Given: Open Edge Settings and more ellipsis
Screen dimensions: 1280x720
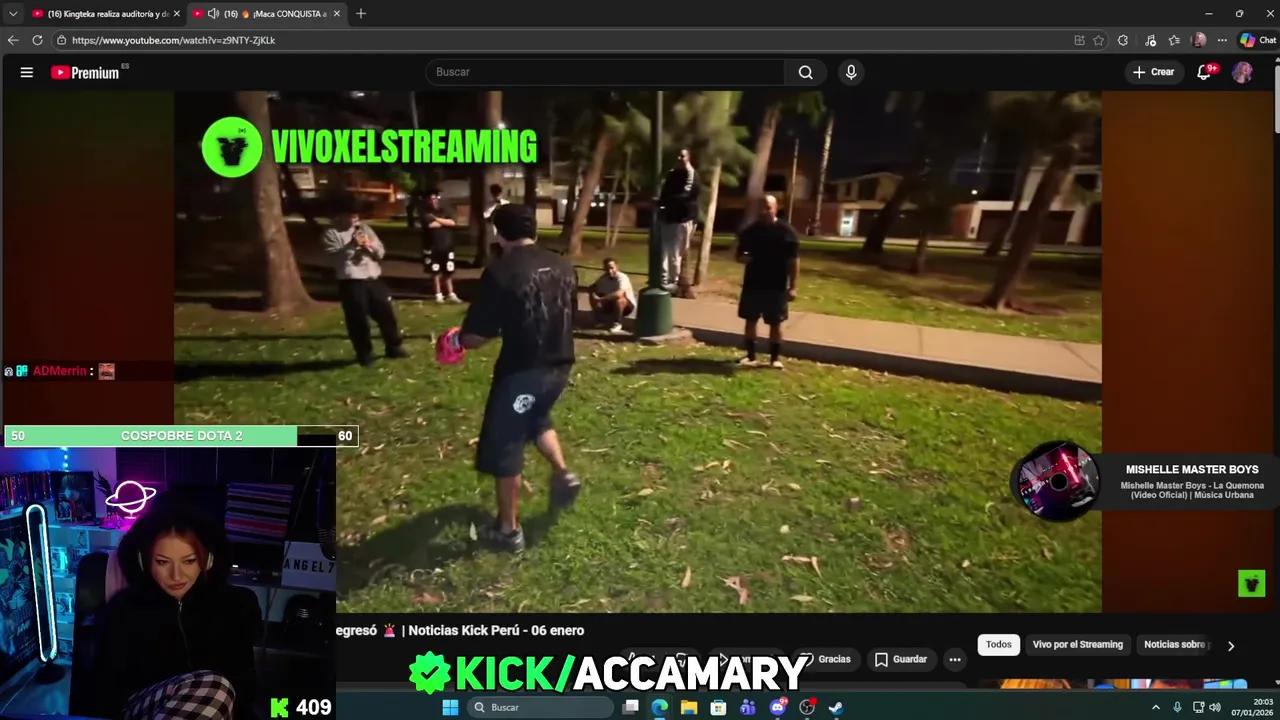Looking at the screenshot, I should pyautogui.click(x=1222, y=40).
